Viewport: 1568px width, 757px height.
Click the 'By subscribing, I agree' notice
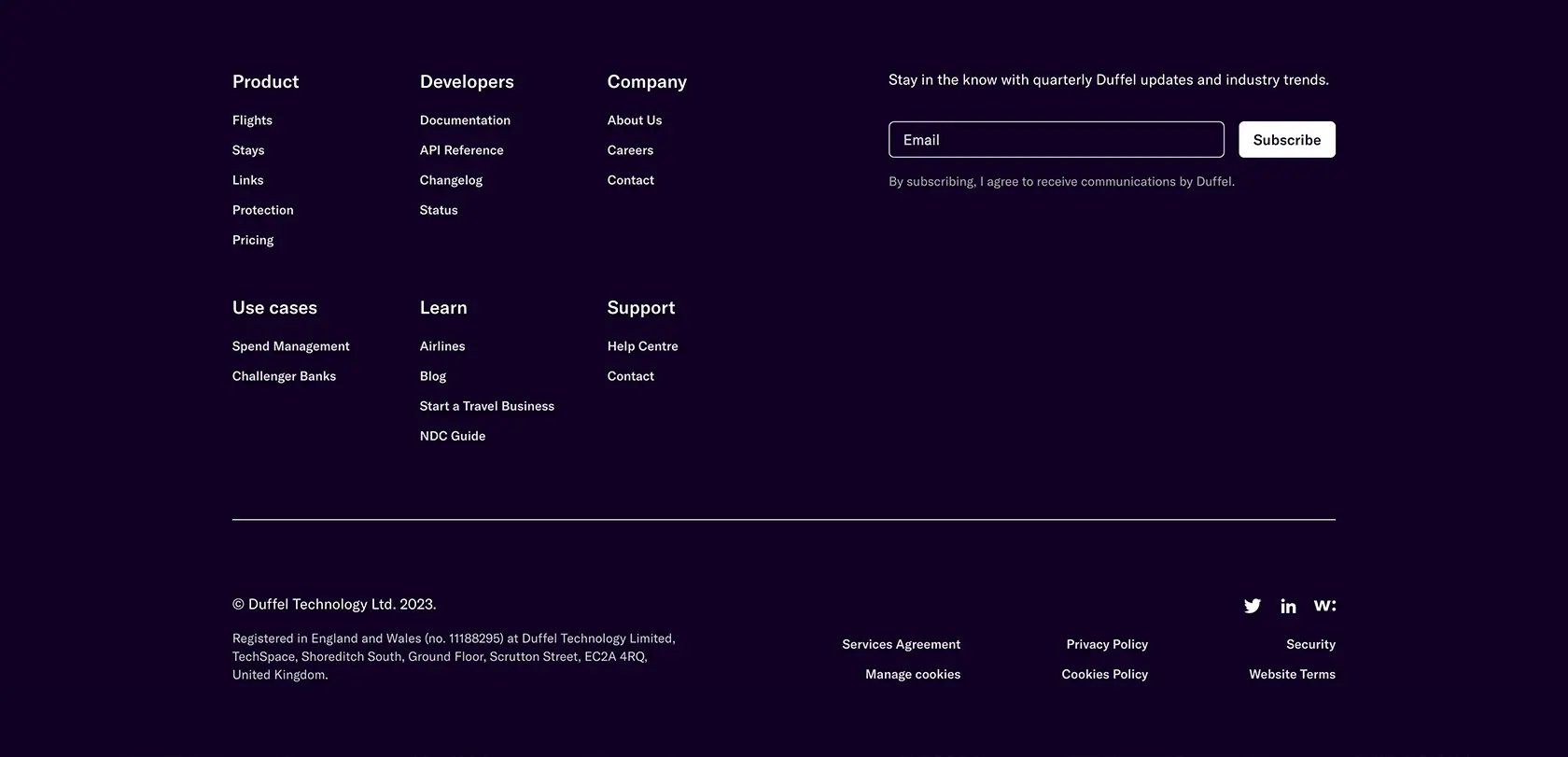click(x=1061, y=181)
